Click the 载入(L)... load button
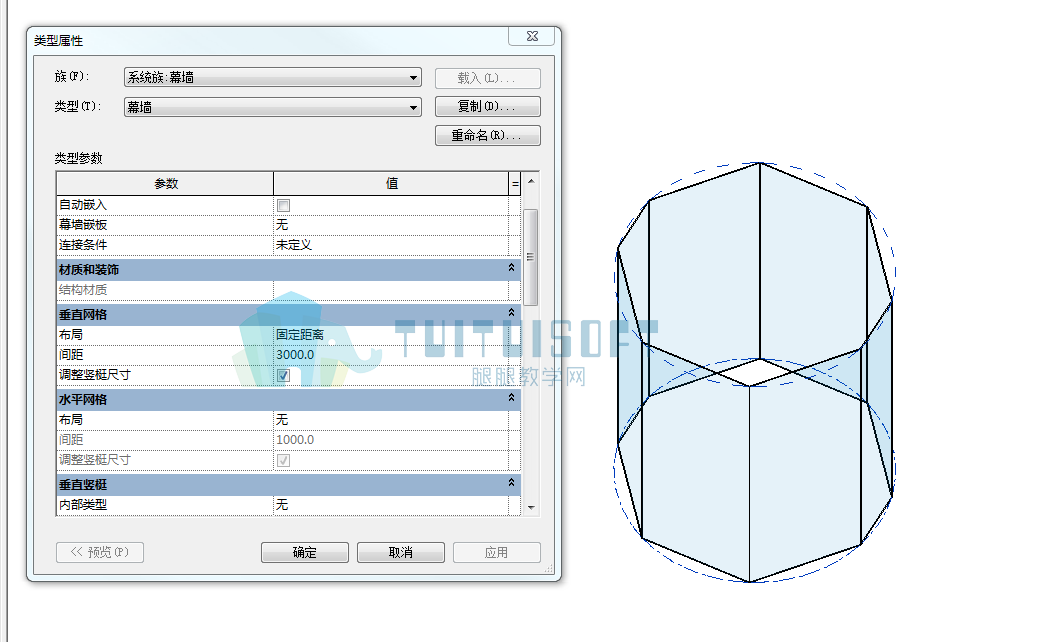Image resolution: width=1057 pixels, height=642 pixels. 487,78
